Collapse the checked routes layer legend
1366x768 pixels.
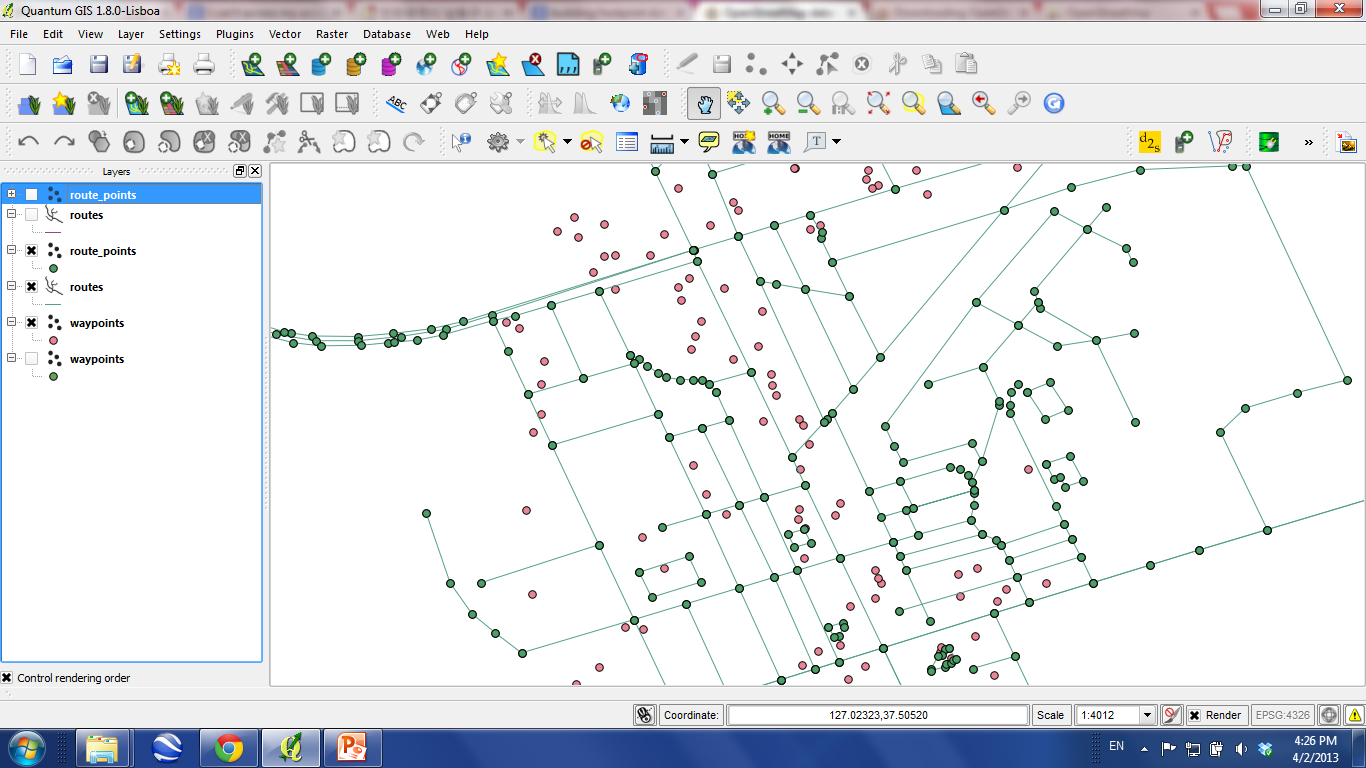coord(11,286)
